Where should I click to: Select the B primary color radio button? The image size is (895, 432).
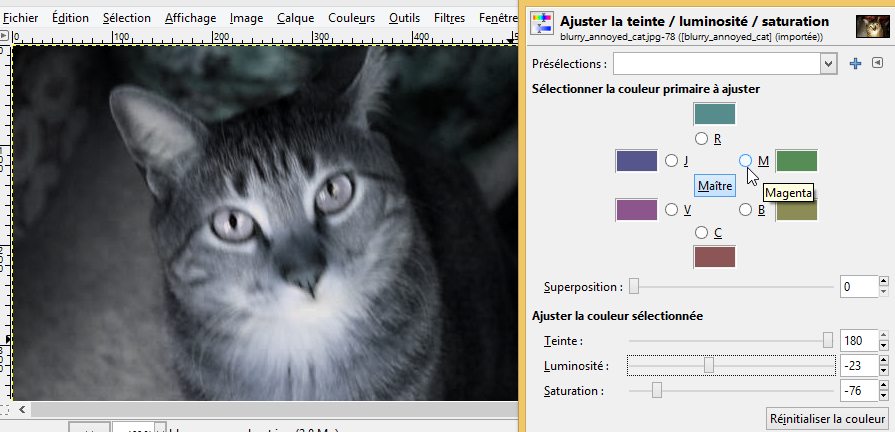tap(745, 210)
